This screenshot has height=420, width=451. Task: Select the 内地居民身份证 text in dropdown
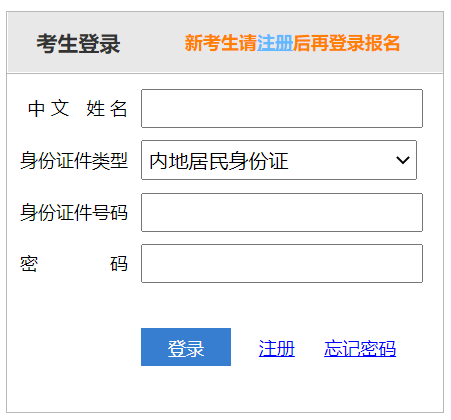click(x=219, y=161)
